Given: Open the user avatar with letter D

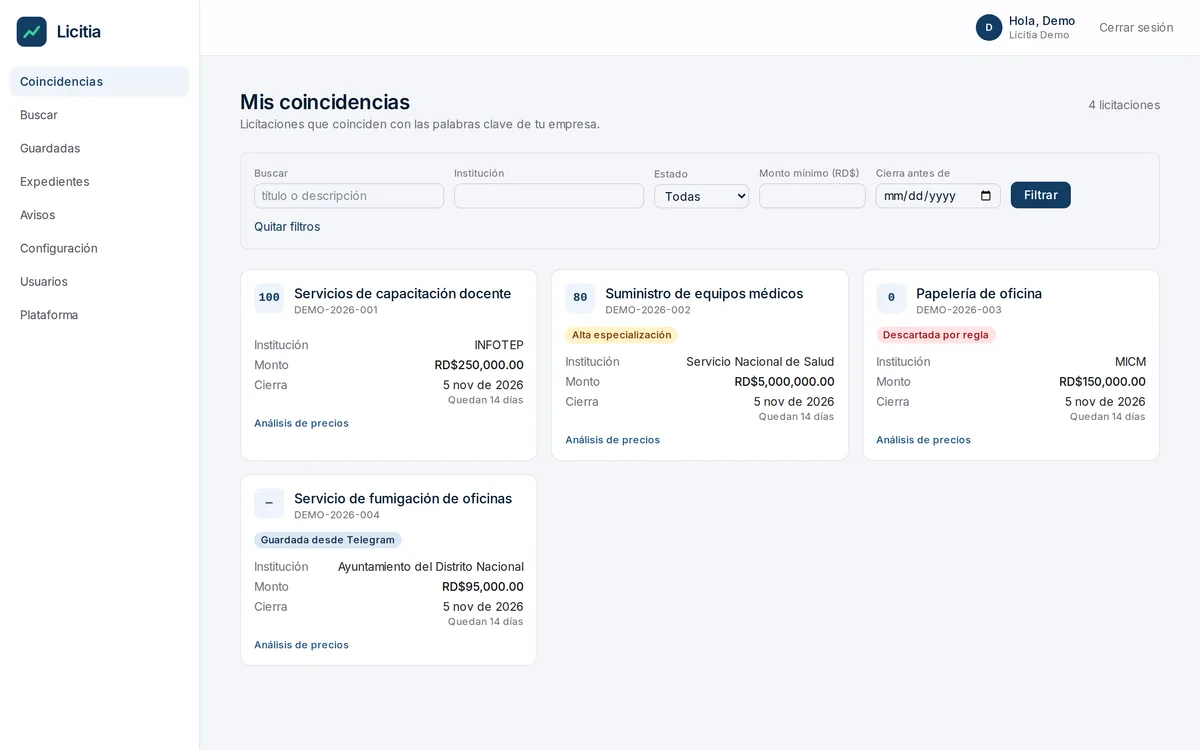Looking at the screenshot, I should click(989, 28).
